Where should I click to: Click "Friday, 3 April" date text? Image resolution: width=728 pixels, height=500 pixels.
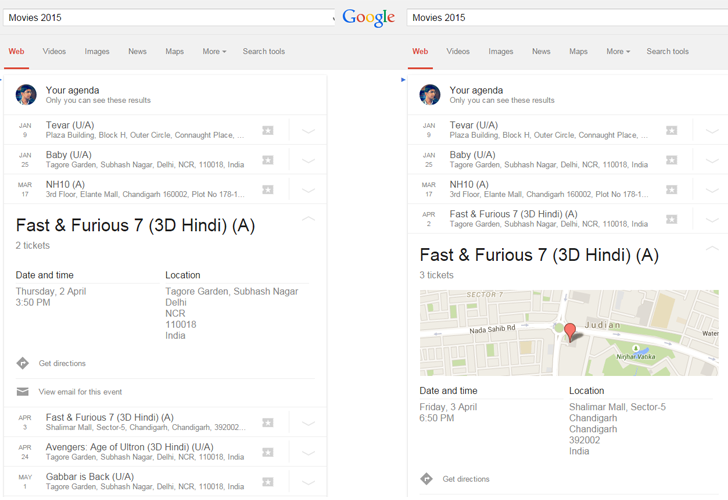click(x=448, y=407)
